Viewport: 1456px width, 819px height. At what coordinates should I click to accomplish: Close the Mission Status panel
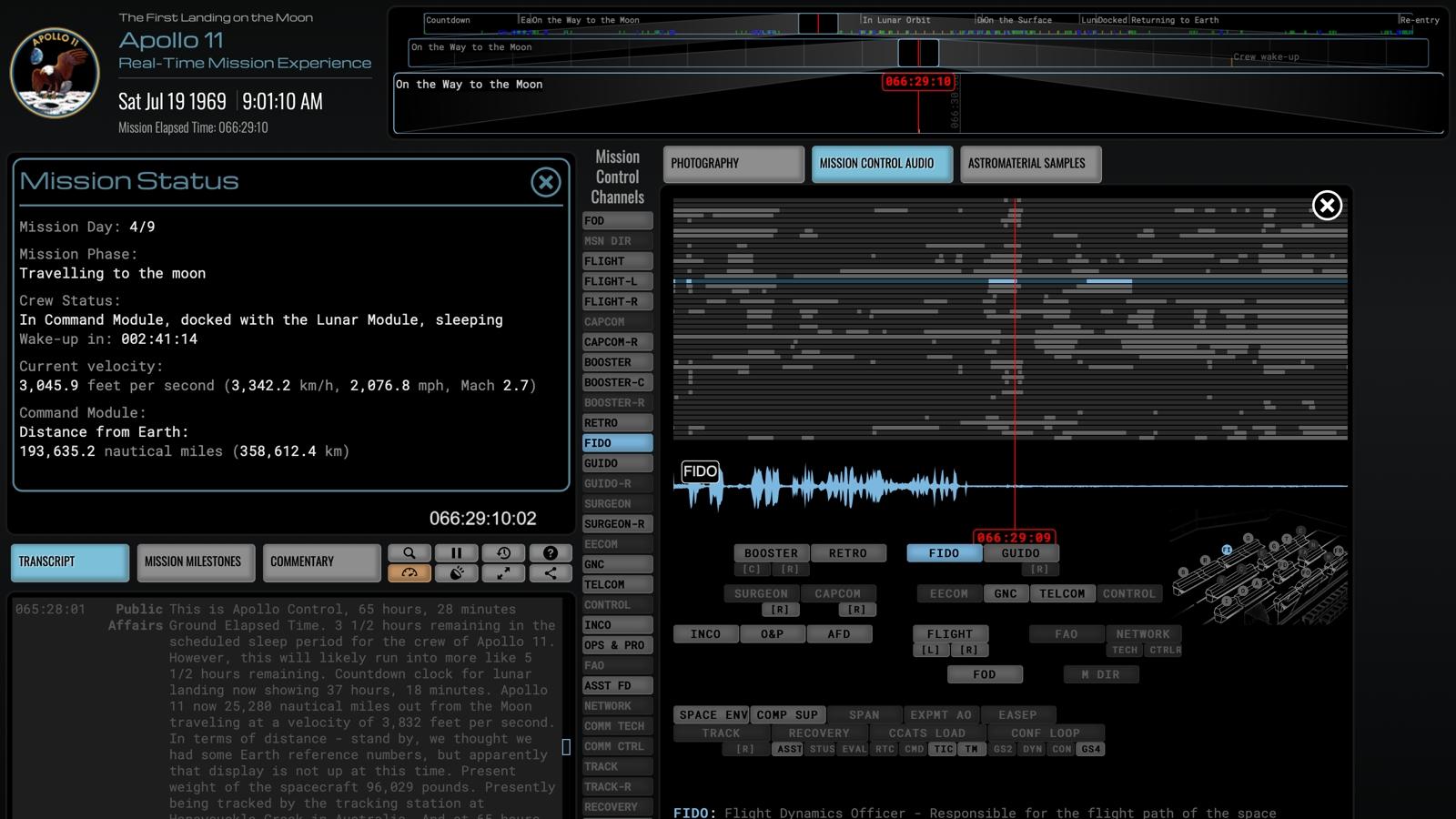click(x=546, y=182)
